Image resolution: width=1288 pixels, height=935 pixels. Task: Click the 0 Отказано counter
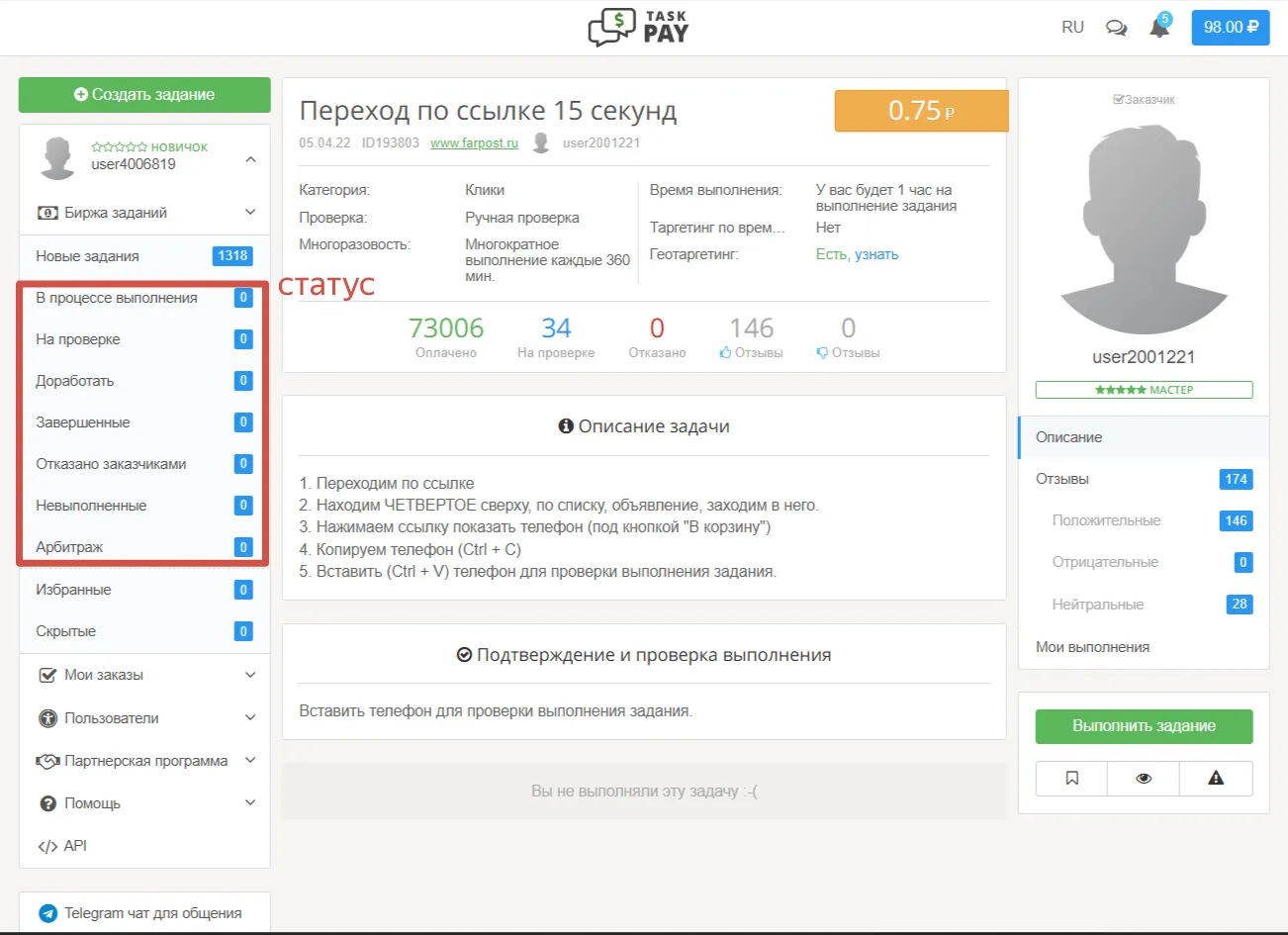click(657, 336)
